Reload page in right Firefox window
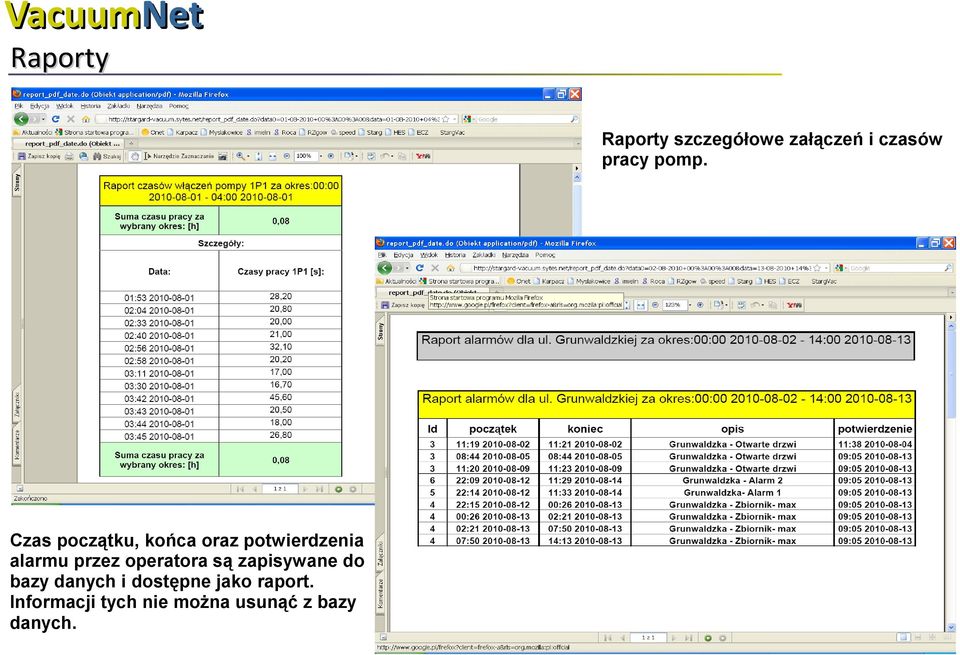Image resolution: width=960 pixels, height=655 pixels. click(x=419, y=268)
